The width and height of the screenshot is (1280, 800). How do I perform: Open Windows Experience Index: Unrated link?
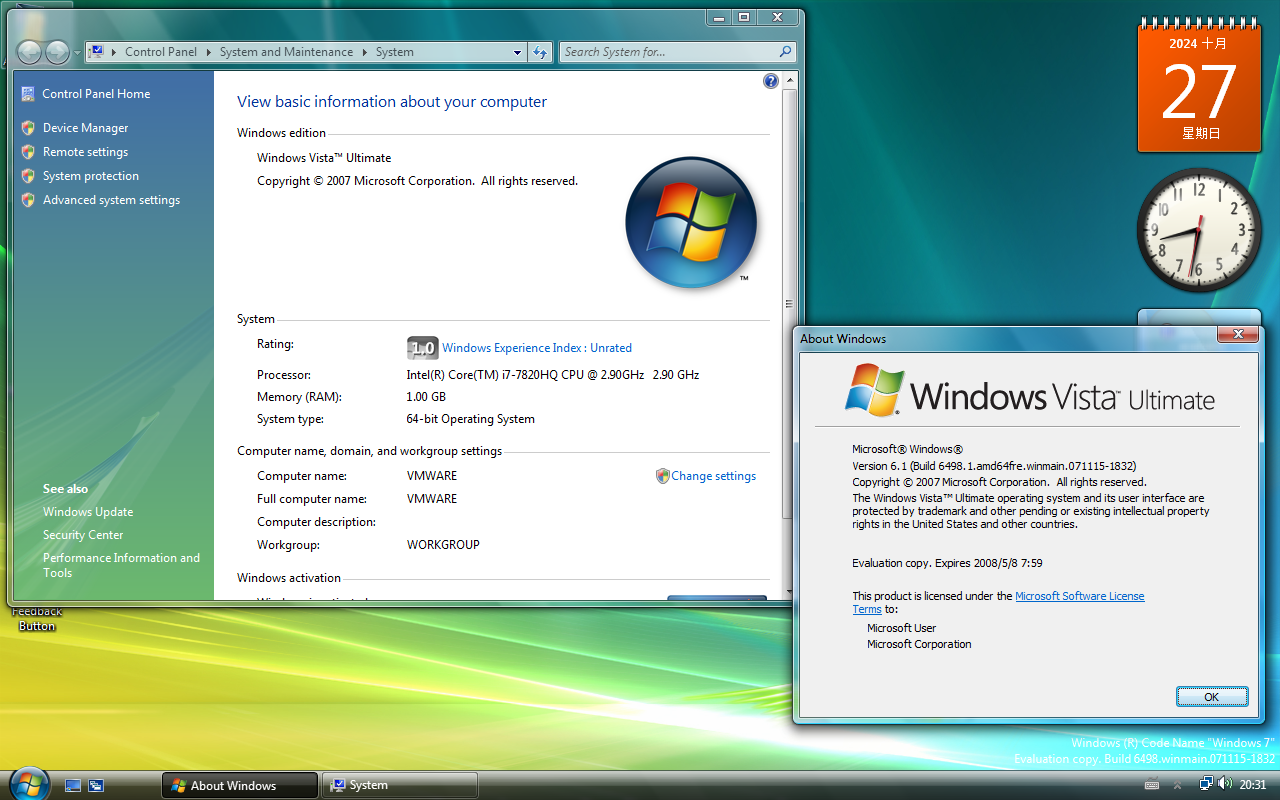(537, 348)
